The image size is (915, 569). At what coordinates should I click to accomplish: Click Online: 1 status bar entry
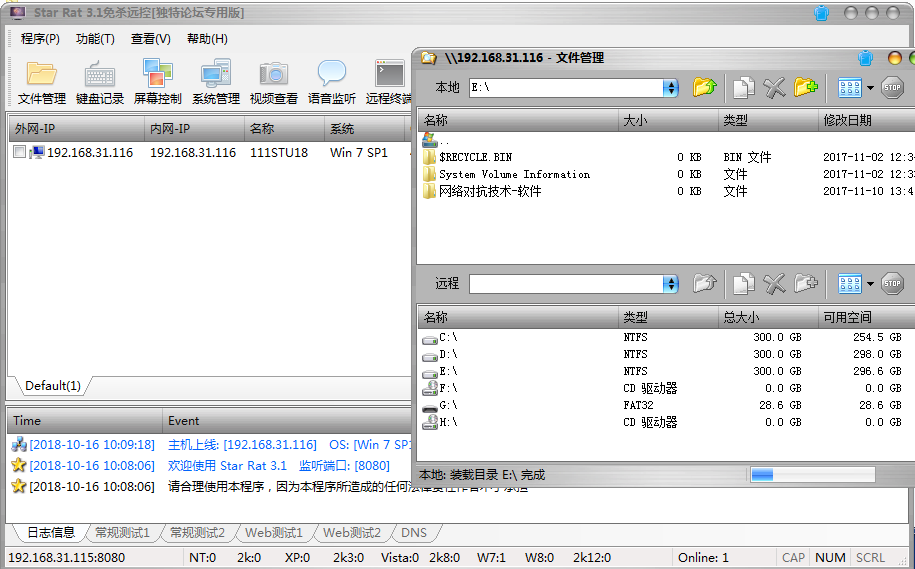click(x=703, y=557)
